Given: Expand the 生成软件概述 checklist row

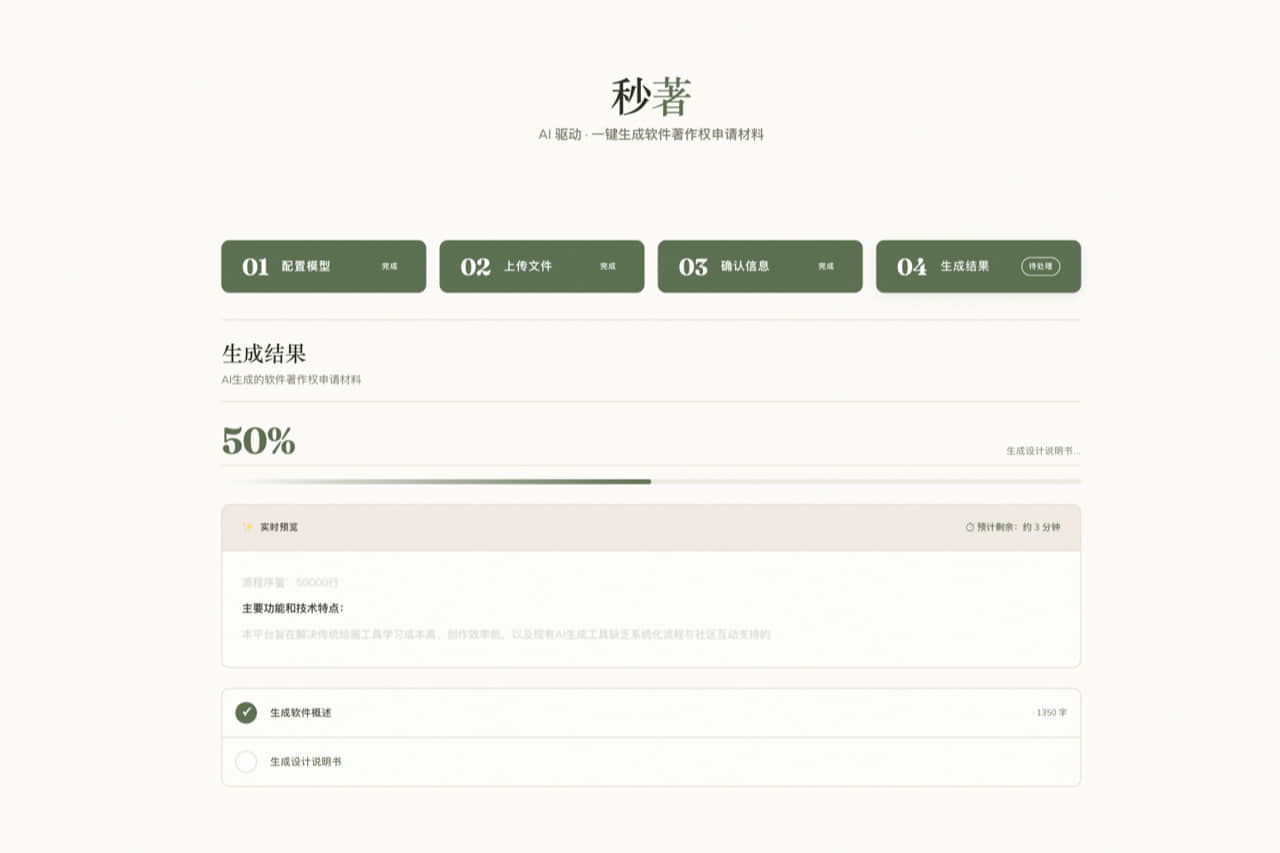Looking at the screenshot, I should (x=650, y=713).
